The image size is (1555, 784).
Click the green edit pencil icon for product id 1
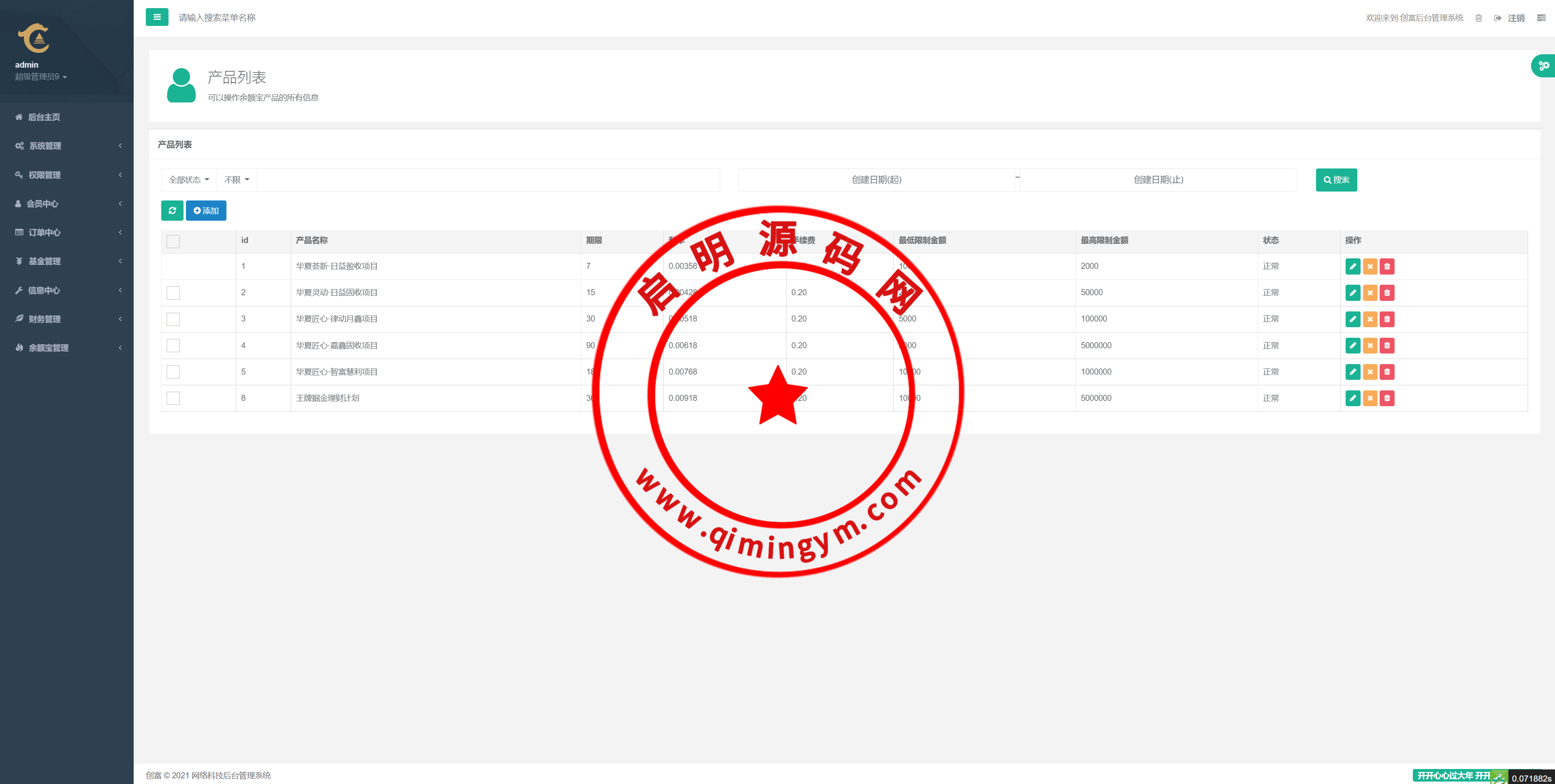(1353, 266)
